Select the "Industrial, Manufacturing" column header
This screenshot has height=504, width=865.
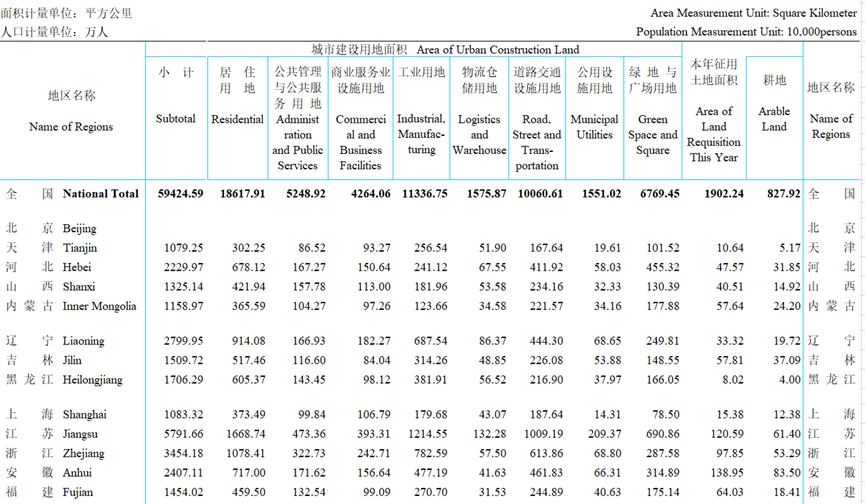click(x=421, y=134)
